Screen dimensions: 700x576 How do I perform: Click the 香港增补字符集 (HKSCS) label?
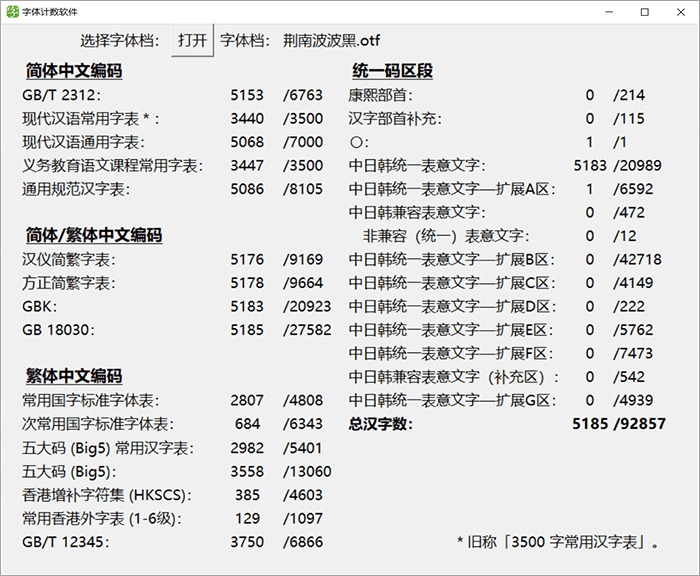point(107,495)
